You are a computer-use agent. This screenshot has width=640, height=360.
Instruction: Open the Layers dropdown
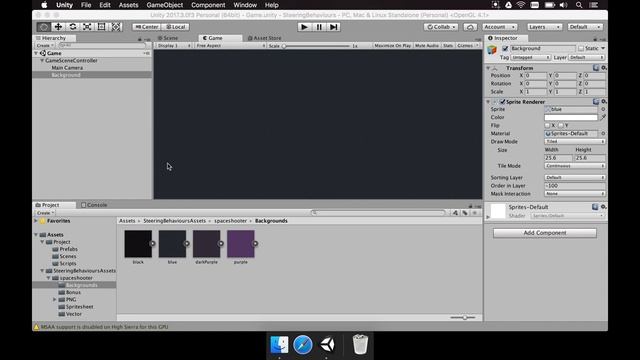click(x=544, y=27)
